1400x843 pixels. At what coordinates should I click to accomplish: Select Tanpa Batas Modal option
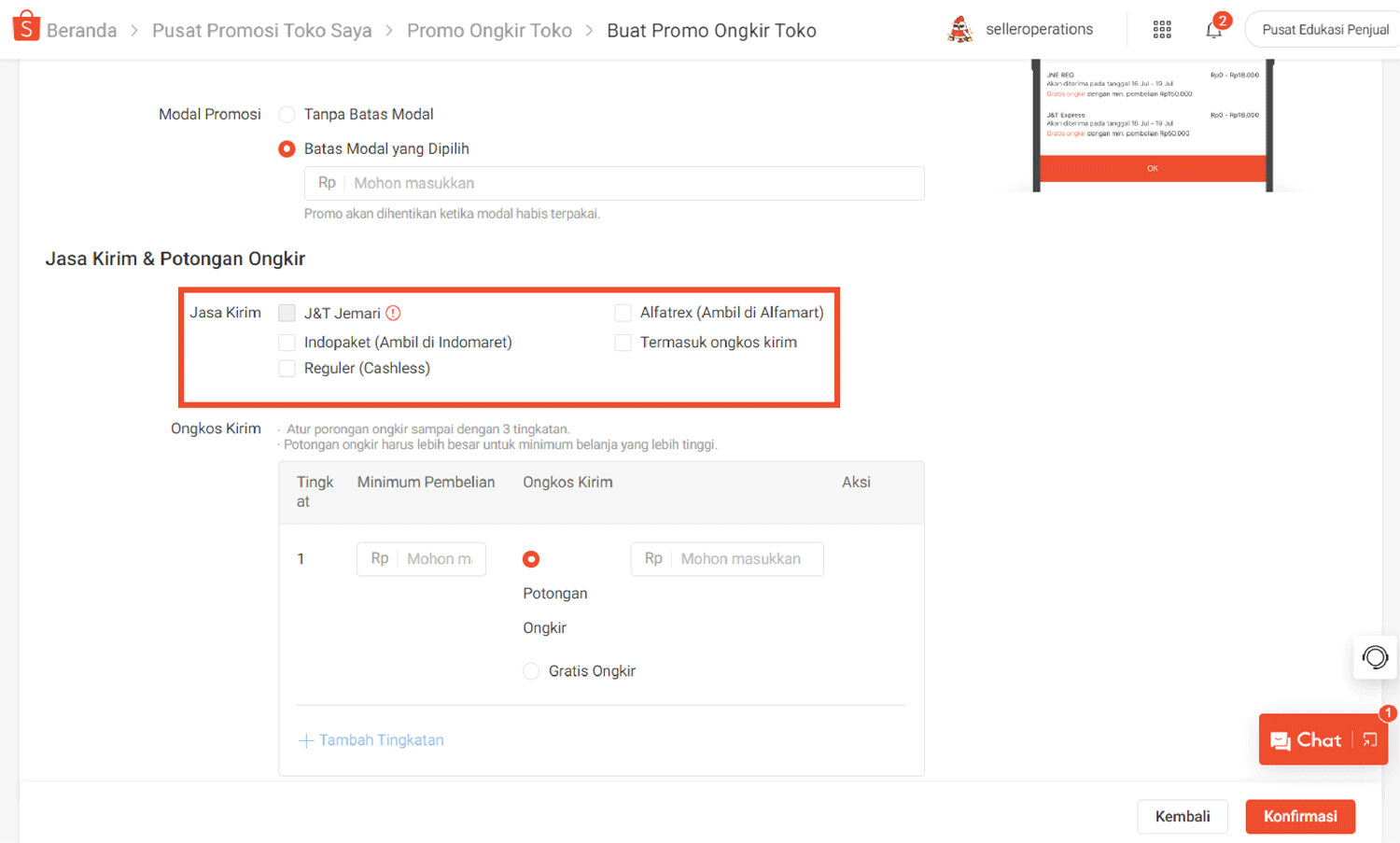[x=287, y=115]
